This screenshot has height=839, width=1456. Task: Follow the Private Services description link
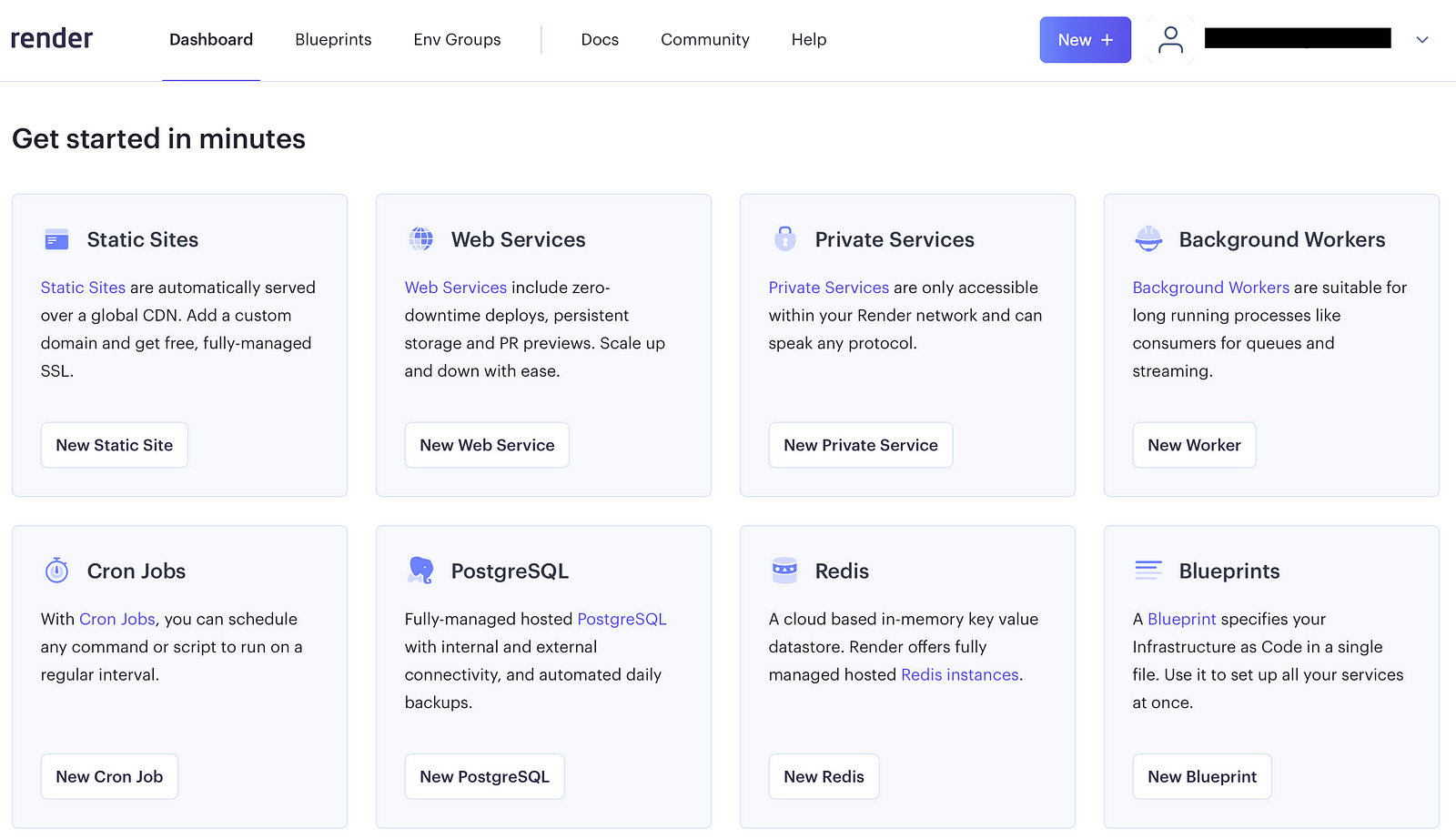(828, 288)
